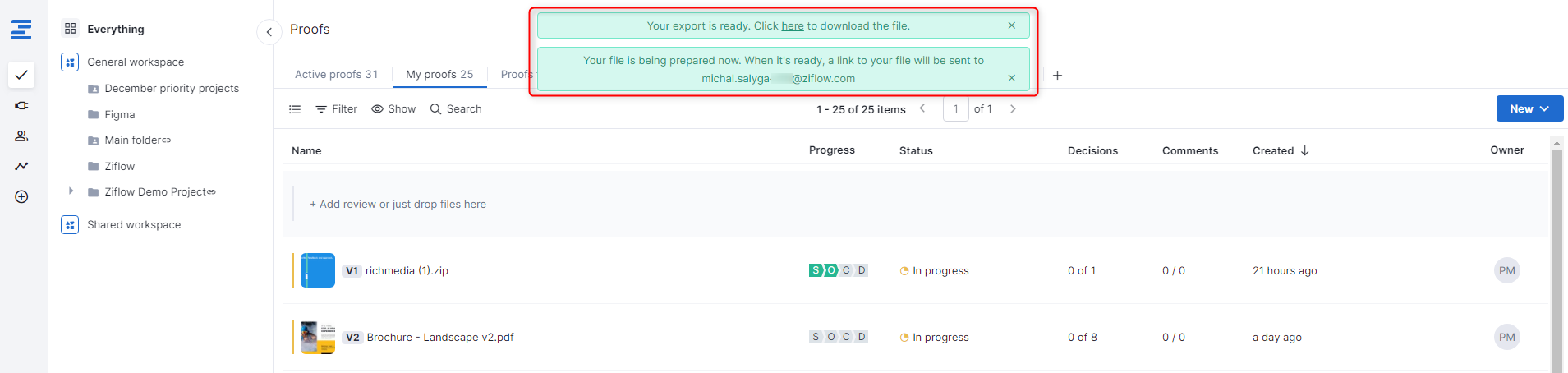Expand the Ziflow Demo Project folder

(x=71, y=191)
